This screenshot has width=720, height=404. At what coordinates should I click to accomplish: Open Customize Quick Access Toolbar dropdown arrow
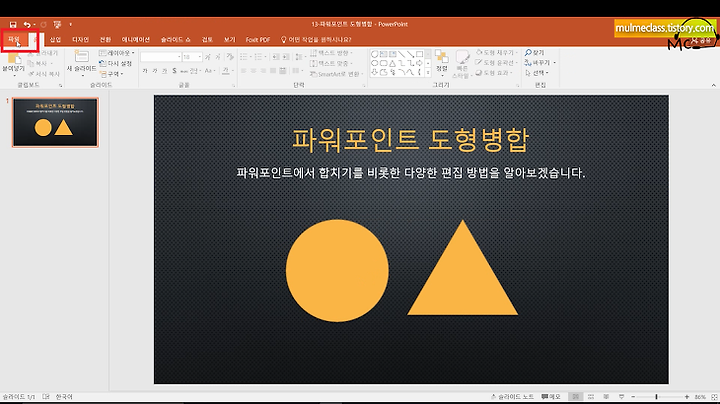70,24
